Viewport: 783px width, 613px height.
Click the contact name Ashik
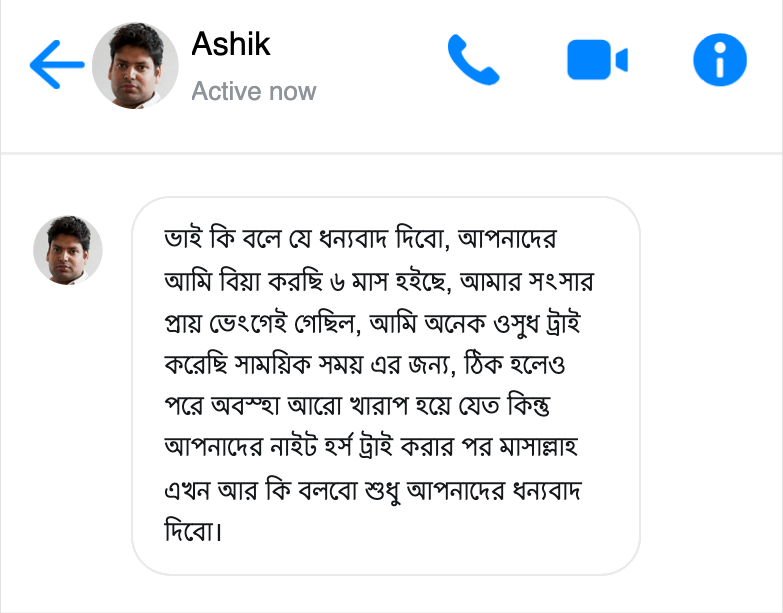(230, 44)
